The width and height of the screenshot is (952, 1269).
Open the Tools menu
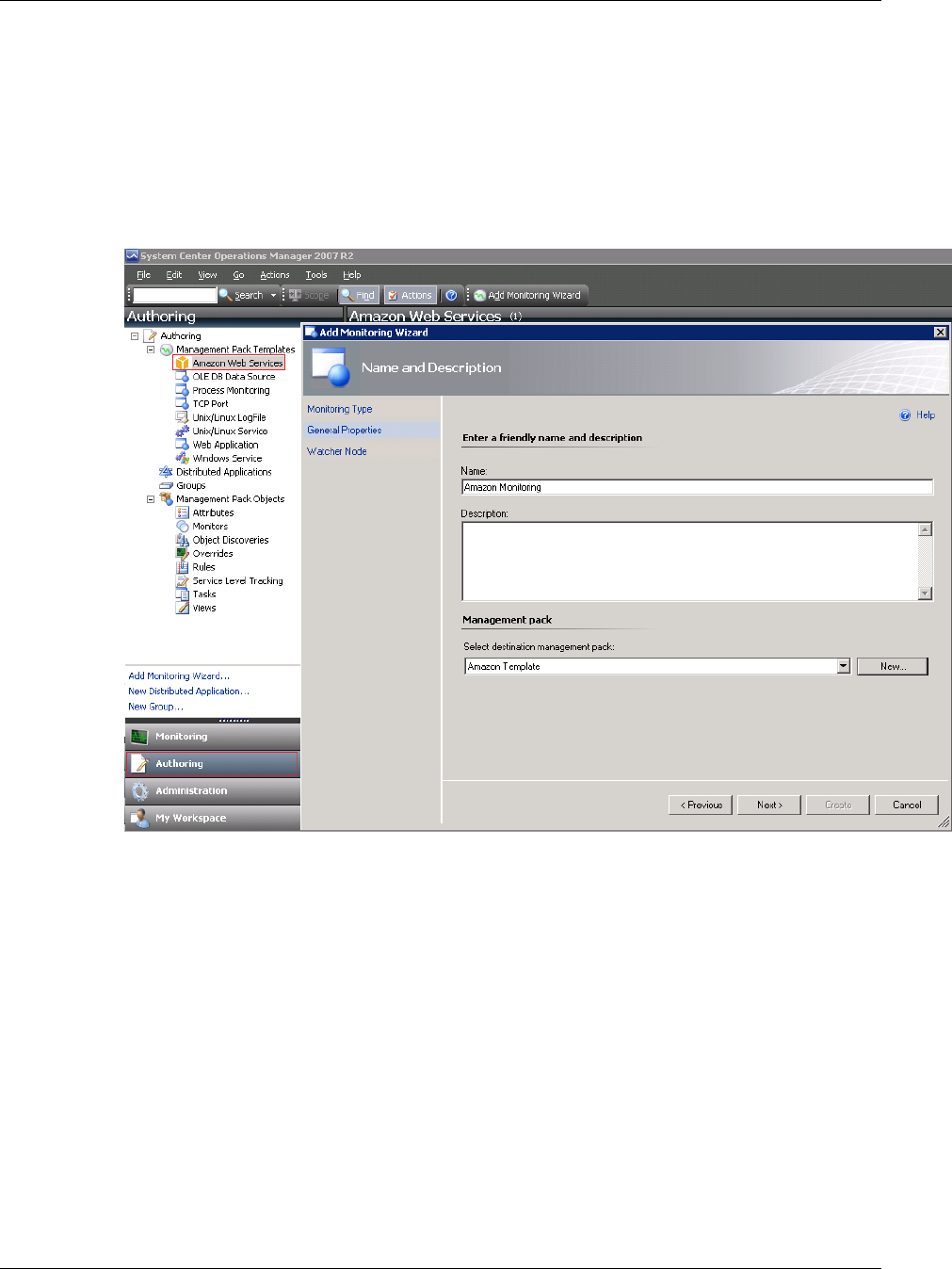[316, 275]
